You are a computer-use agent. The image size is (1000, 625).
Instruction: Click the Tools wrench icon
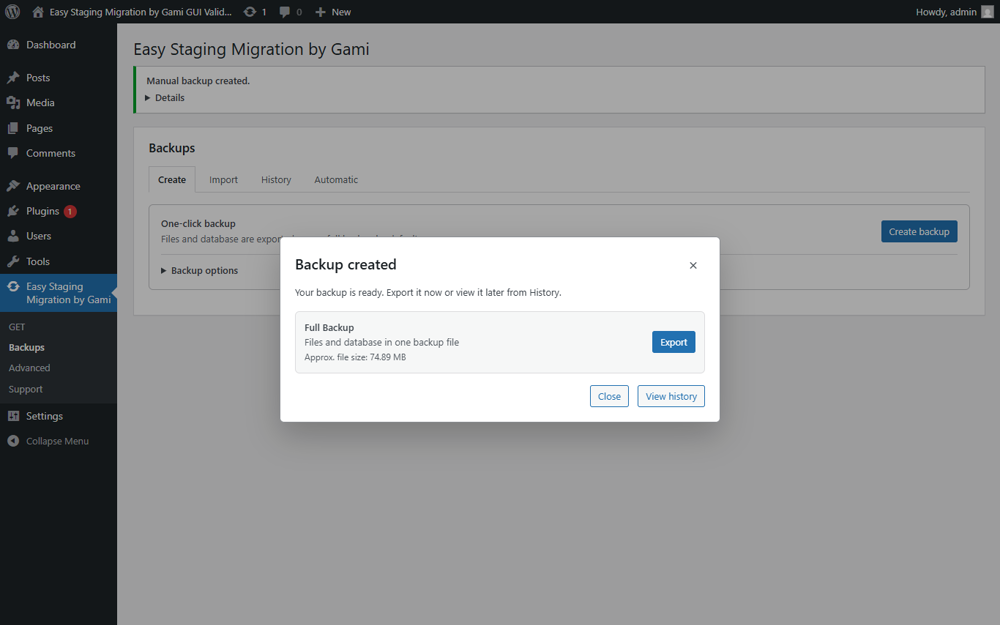pyautogui.click(x=13, y=261)
